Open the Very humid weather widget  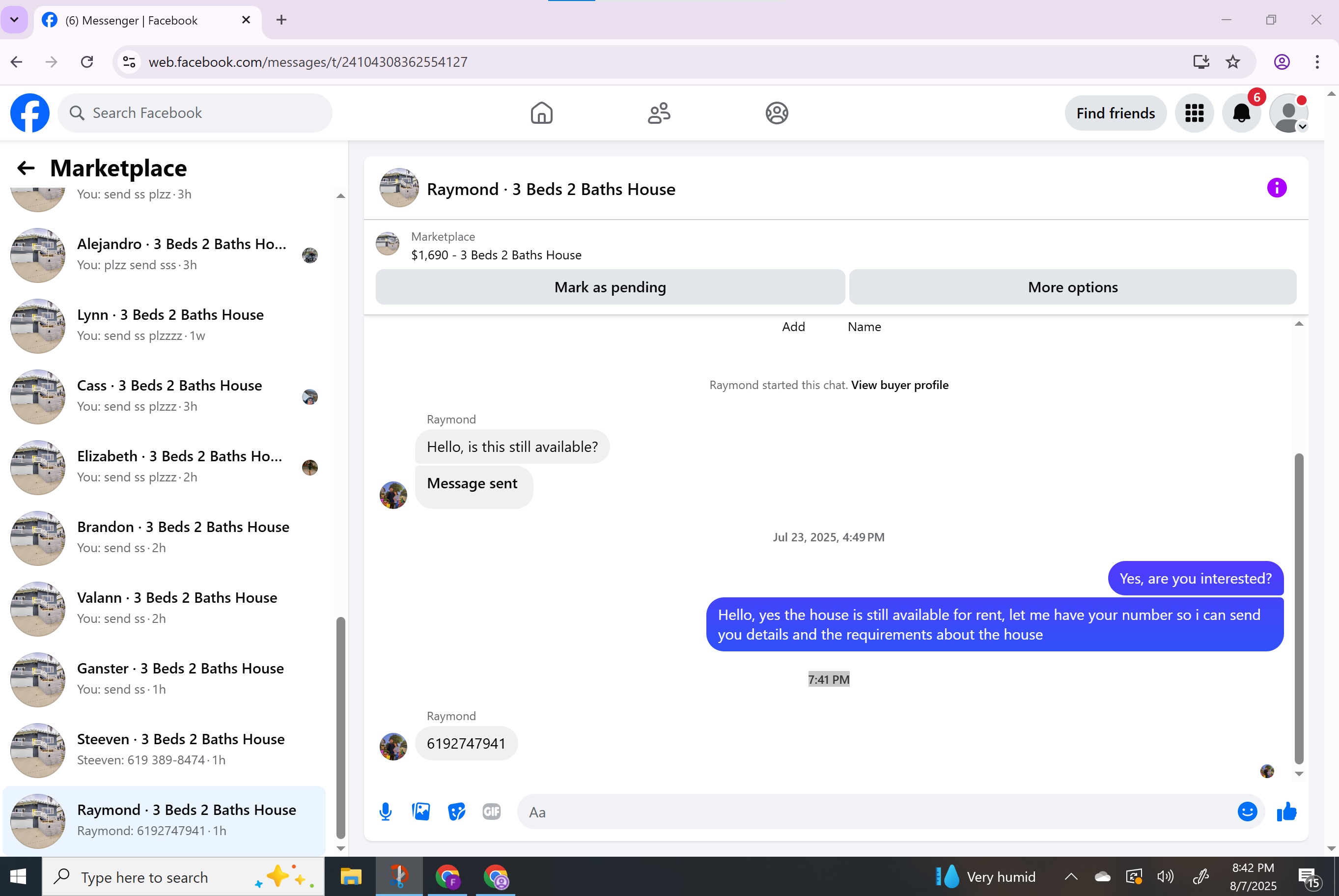[985, 876]
